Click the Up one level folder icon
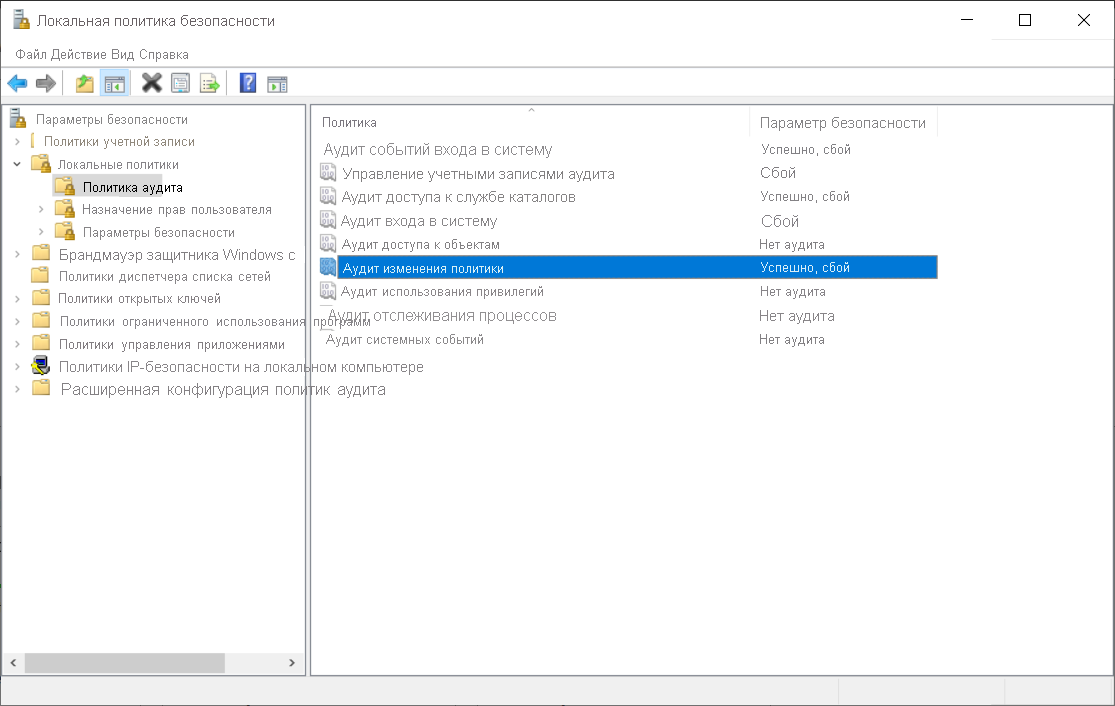This screenshot has height=706, width=1115. point(85,84)
